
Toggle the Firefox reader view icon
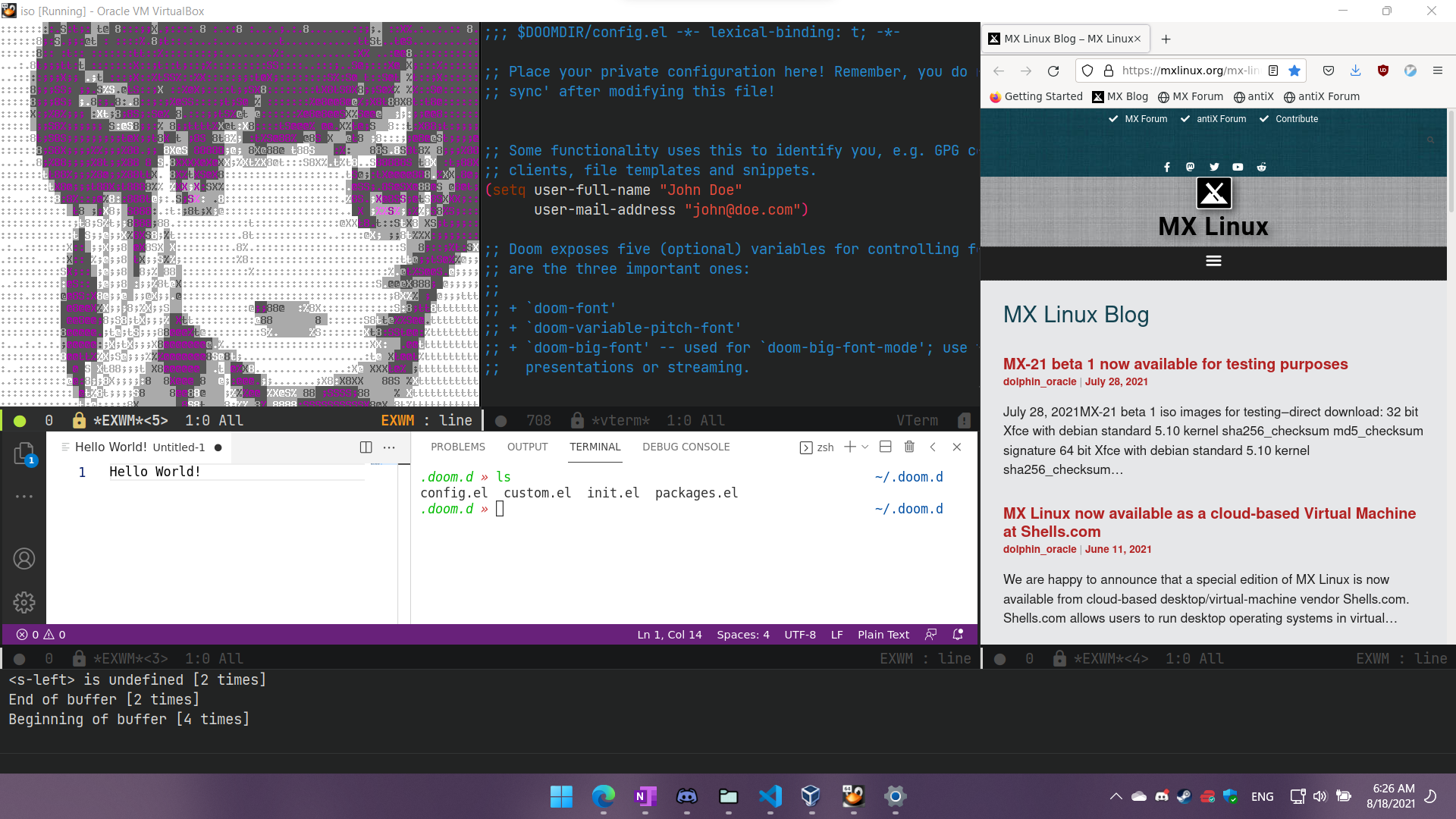[1273, 71]
